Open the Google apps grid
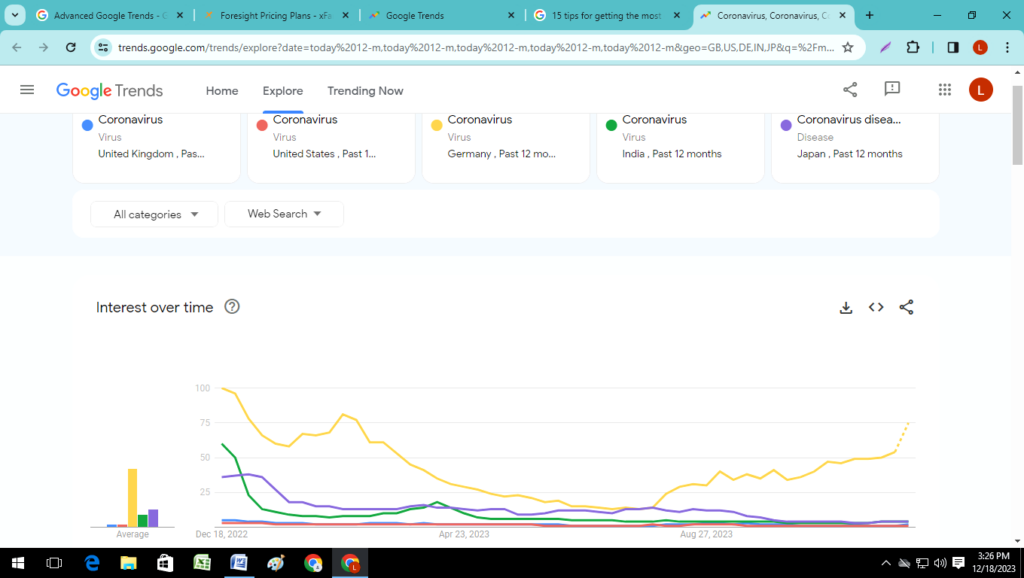The height and width of the screenshot is (578, 1024). (944, 89)
